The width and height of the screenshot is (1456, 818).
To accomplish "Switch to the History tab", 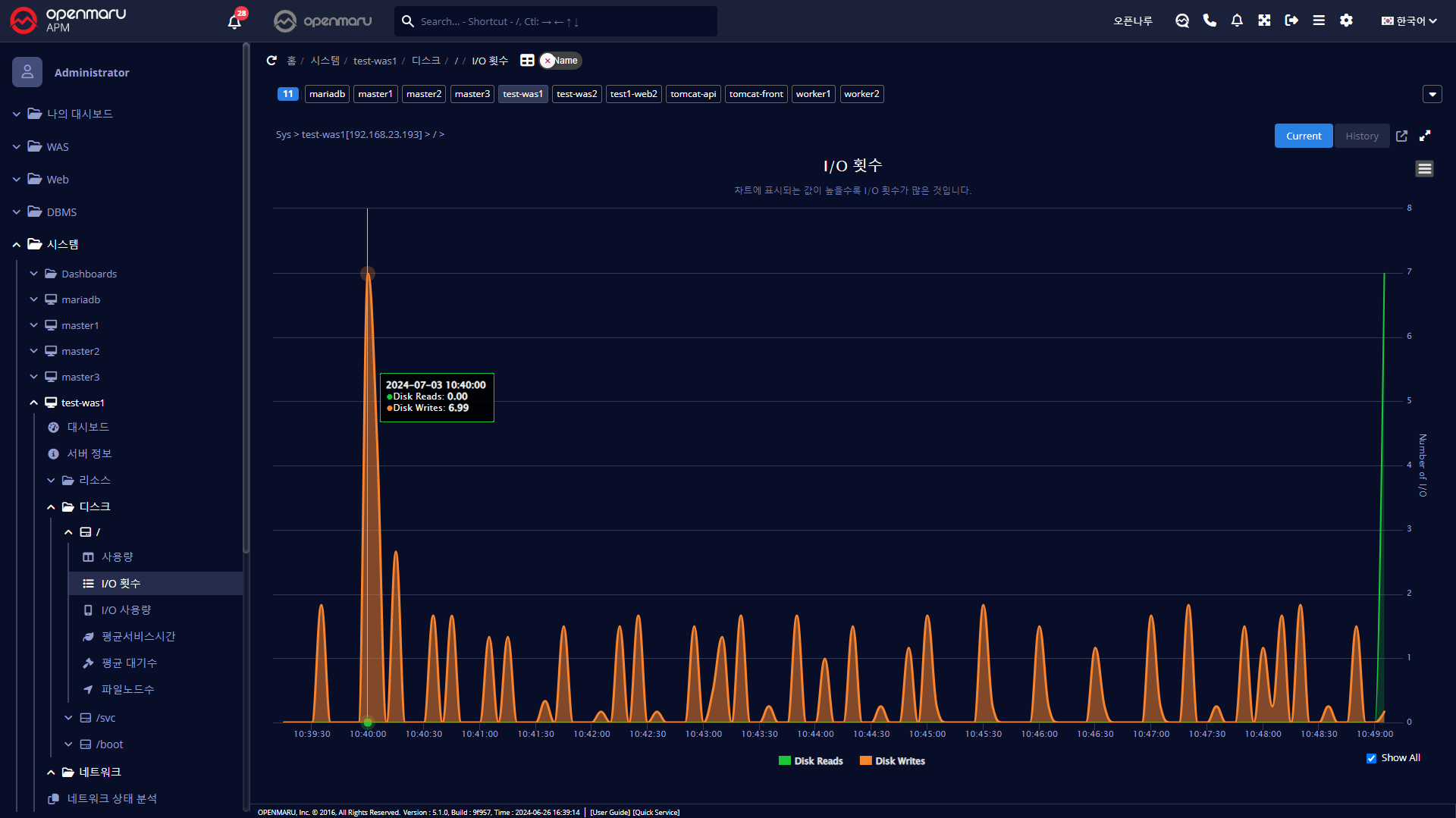I will [x=1361, y=136].
